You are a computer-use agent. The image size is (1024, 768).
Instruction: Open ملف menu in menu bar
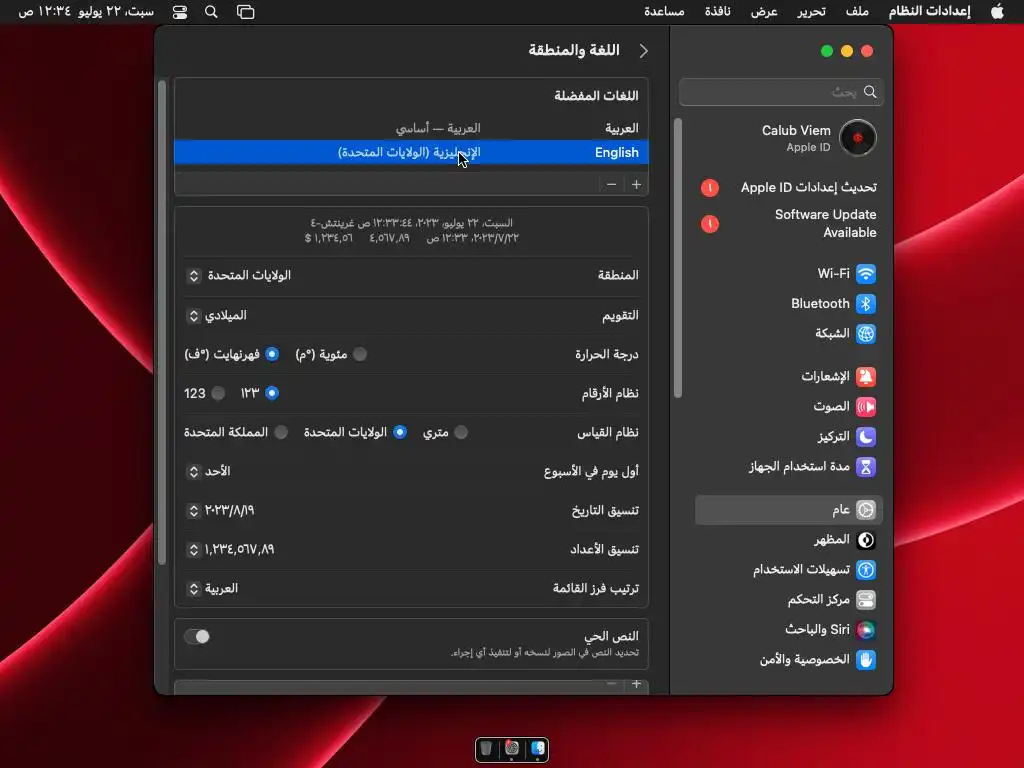(857, 12)
